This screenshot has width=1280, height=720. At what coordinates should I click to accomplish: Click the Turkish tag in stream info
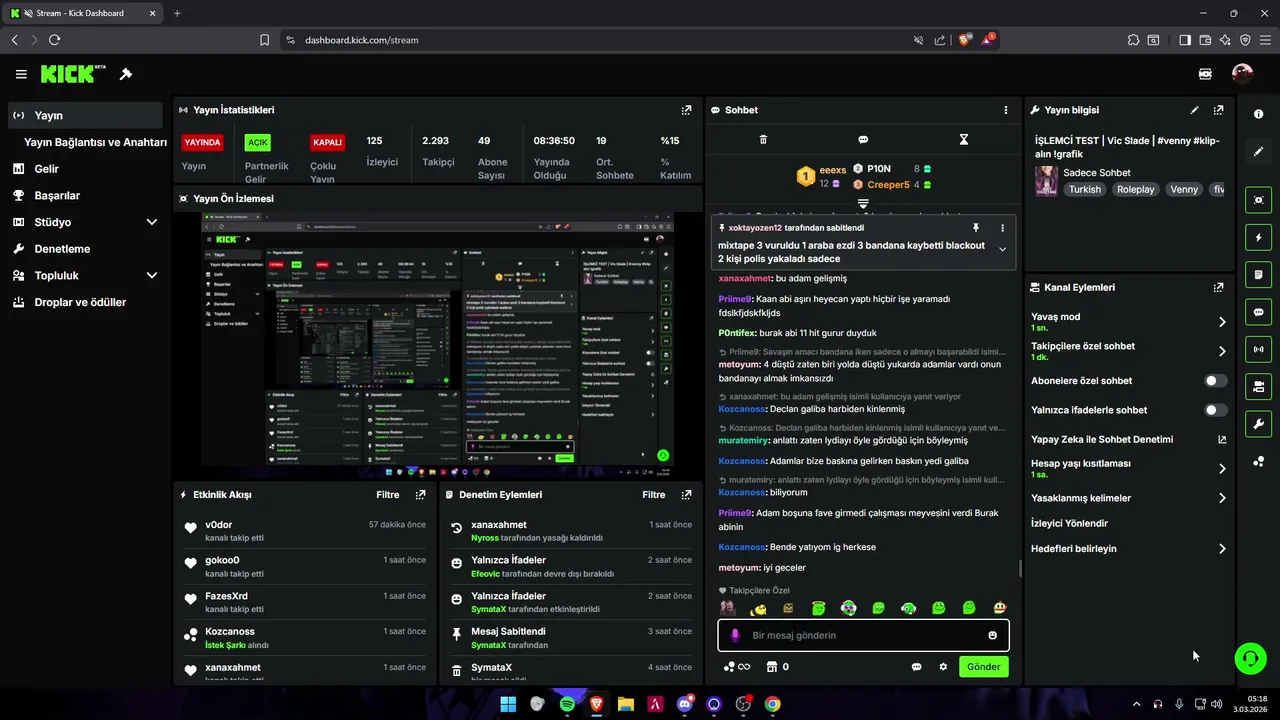pyautogui.click(x=1084, y=189)
